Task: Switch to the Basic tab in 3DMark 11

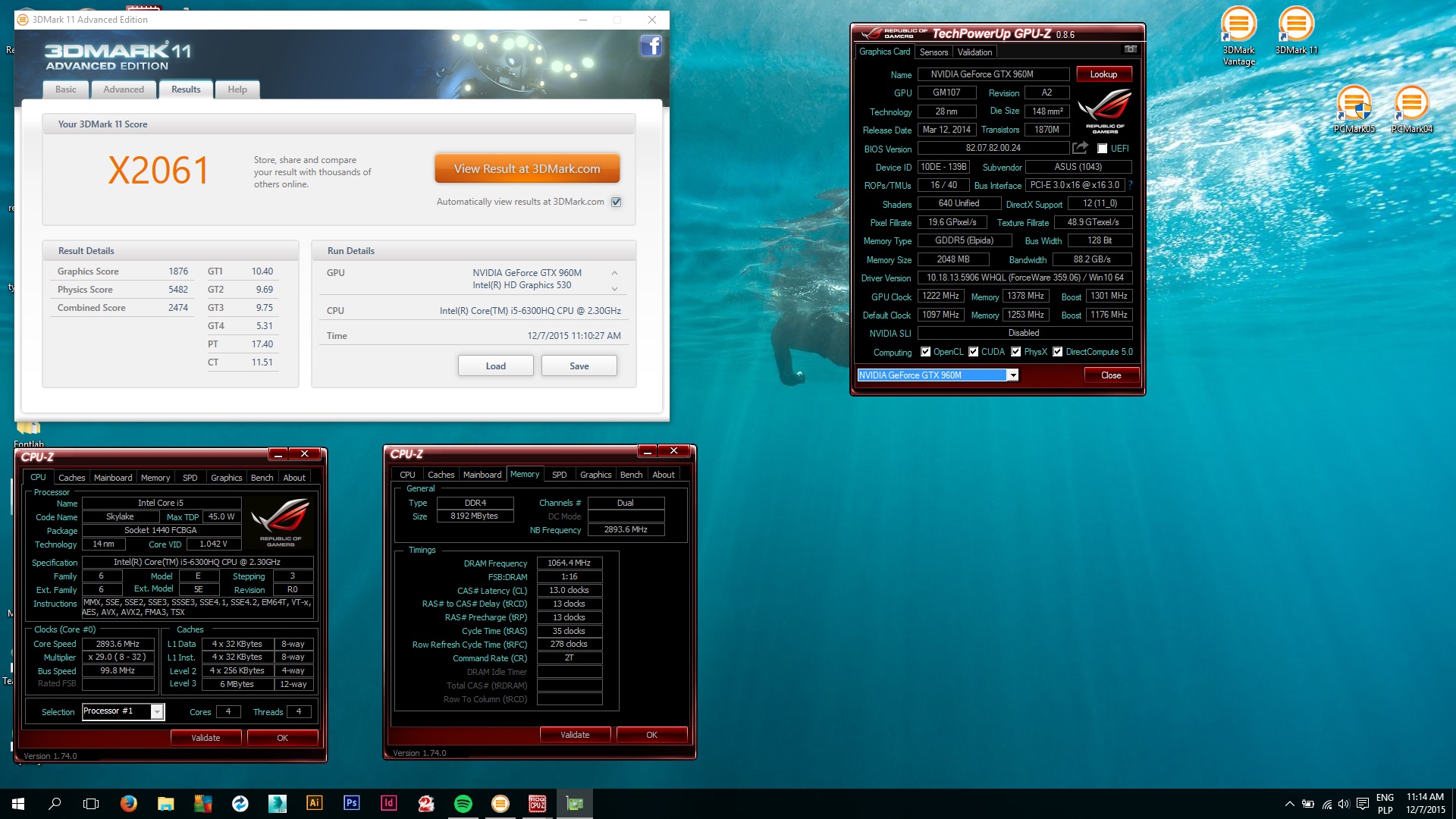Action: coord(65,89)
